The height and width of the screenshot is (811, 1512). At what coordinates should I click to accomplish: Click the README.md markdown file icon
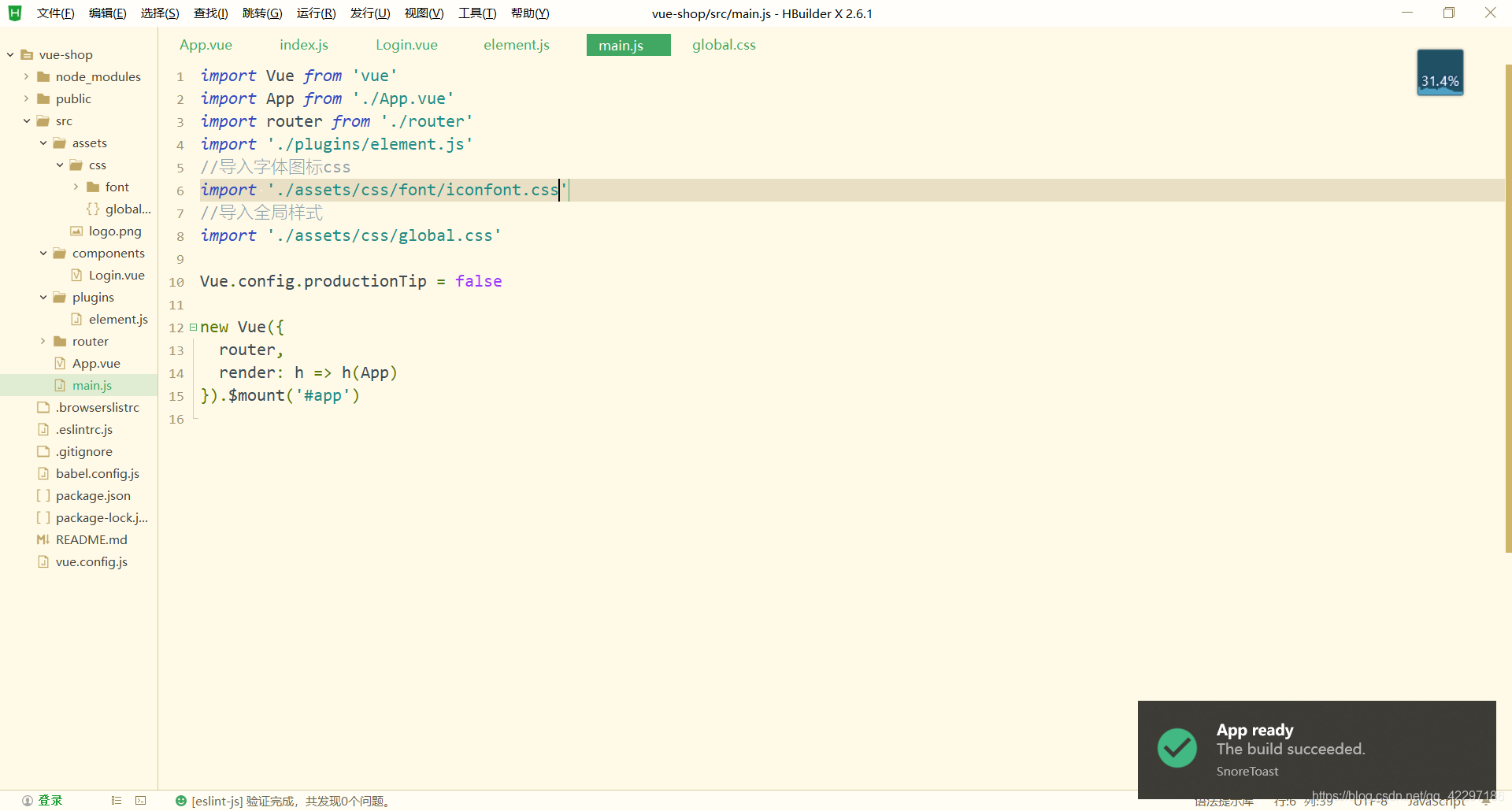point(43,539)
